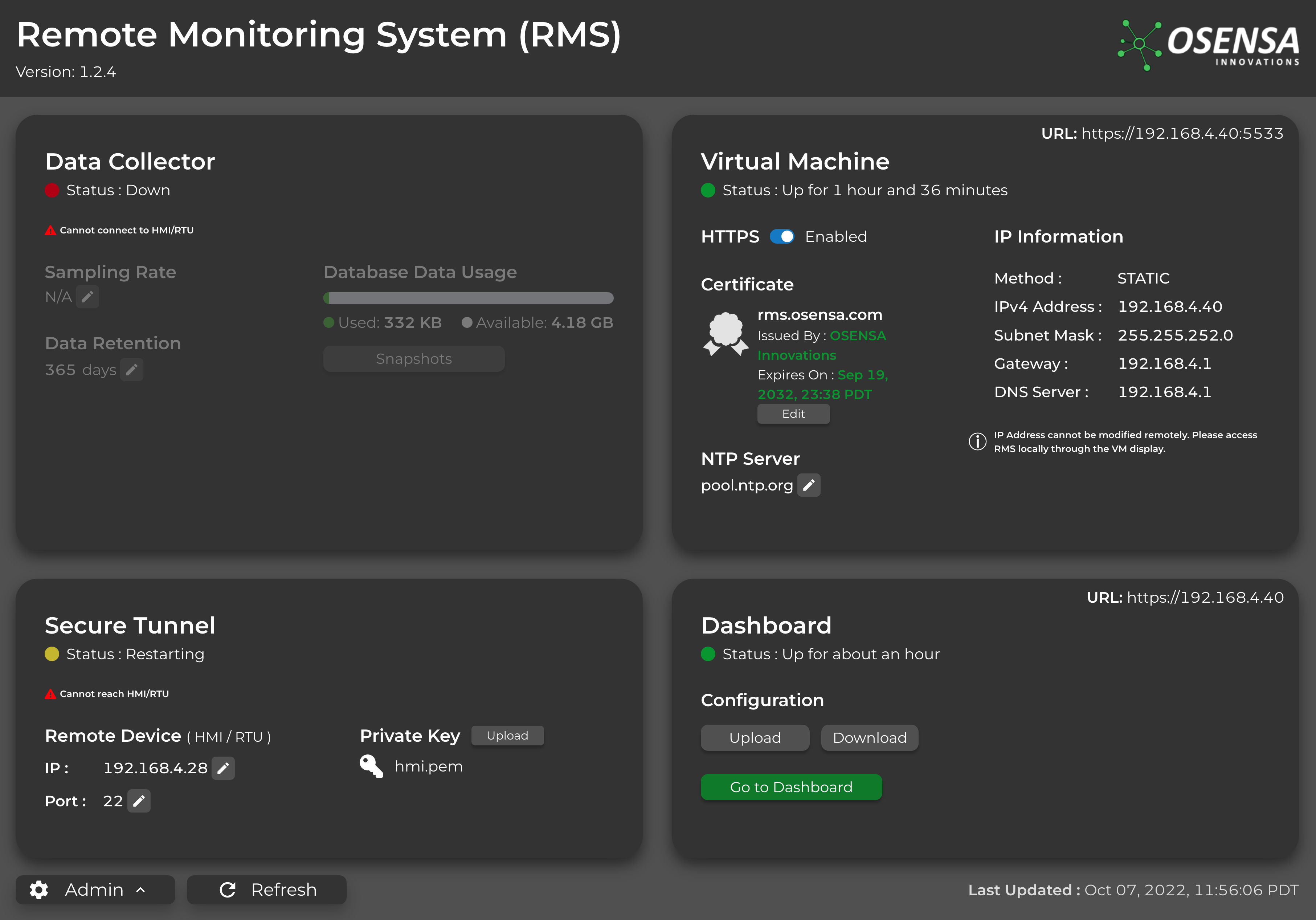This screenshot has height=920, width=1316.
Task: Go to Dashboard
Action: (791, 787)
